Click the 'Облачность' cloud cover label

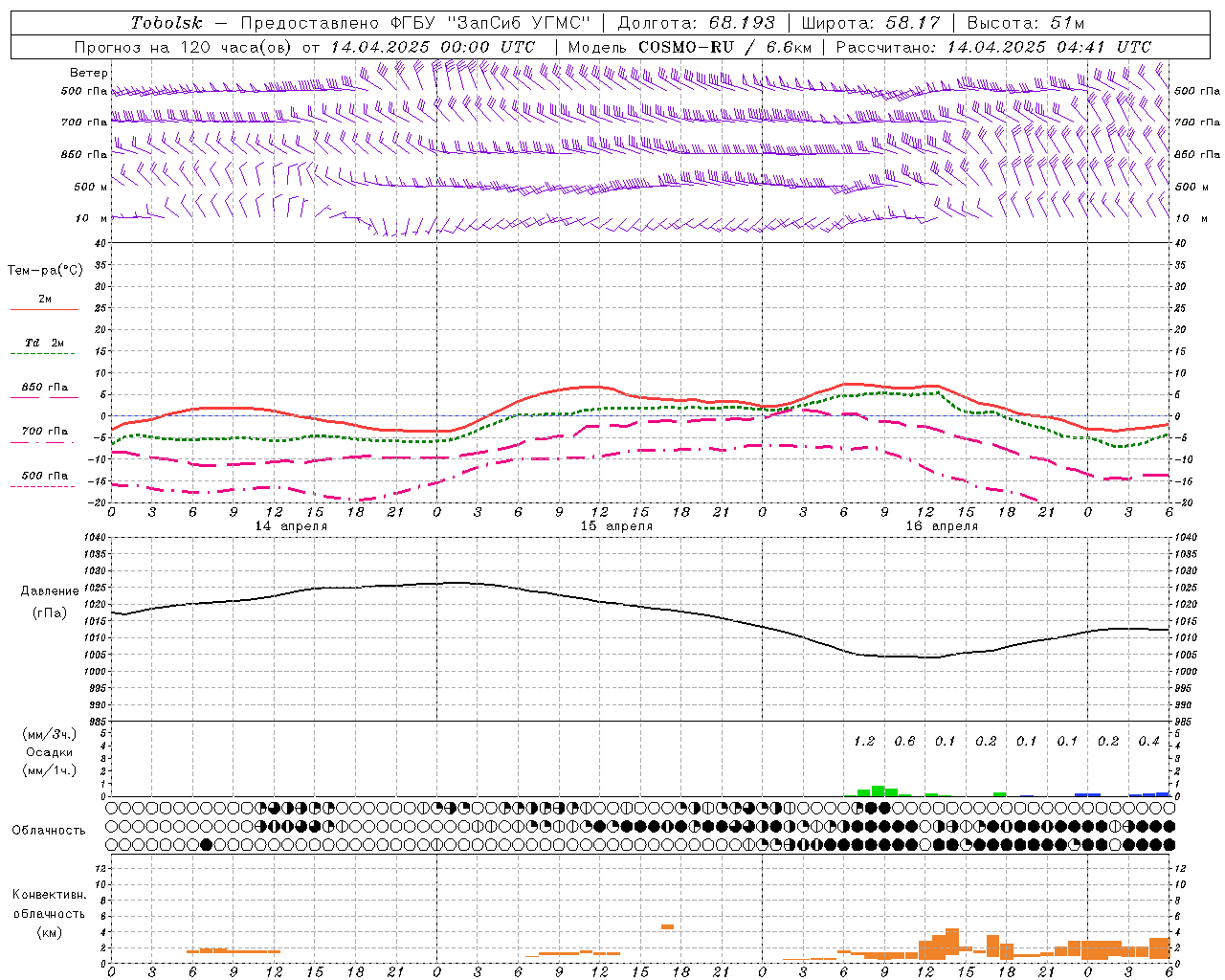[49, 831]
